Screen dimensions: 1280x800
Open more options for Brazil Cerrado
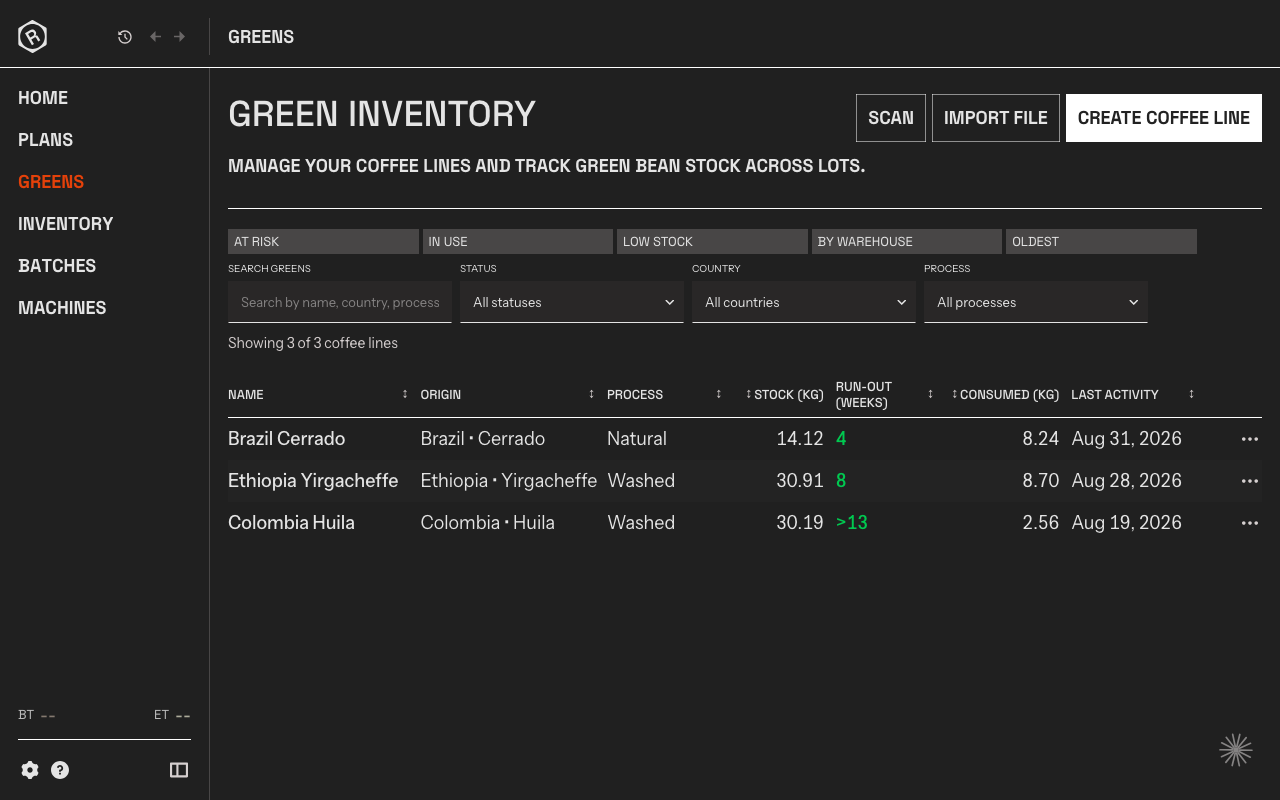click(1250, 439)
